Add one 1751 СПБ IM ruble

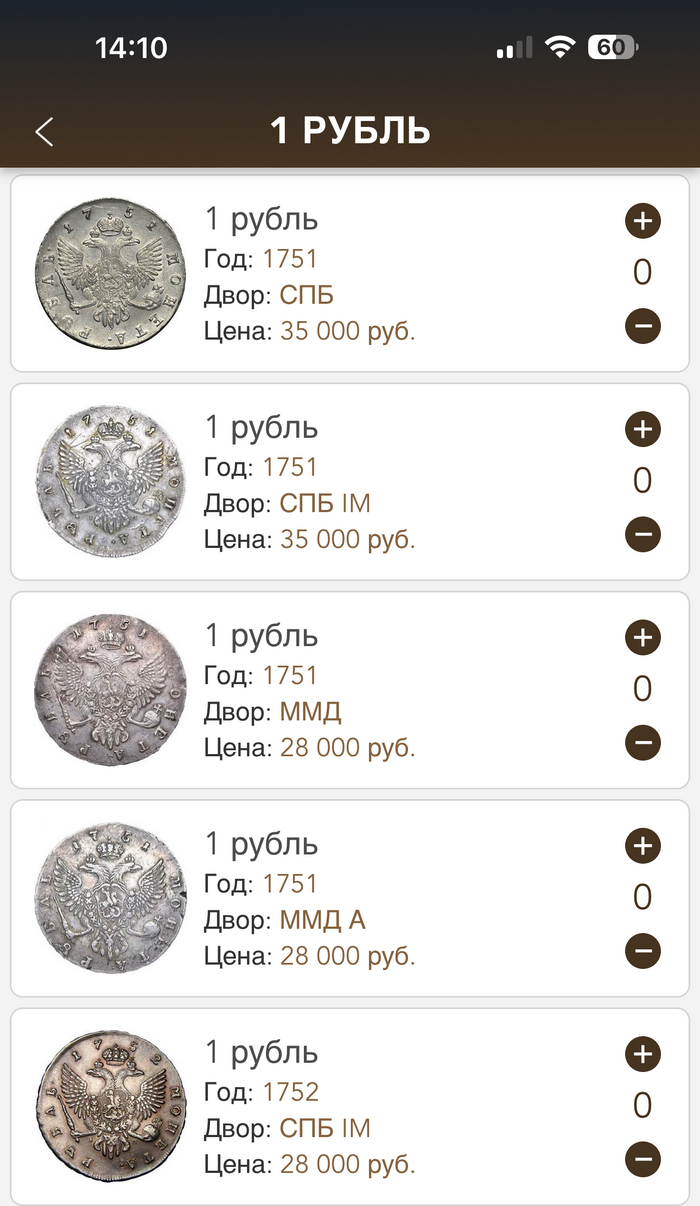click(643, 430)
